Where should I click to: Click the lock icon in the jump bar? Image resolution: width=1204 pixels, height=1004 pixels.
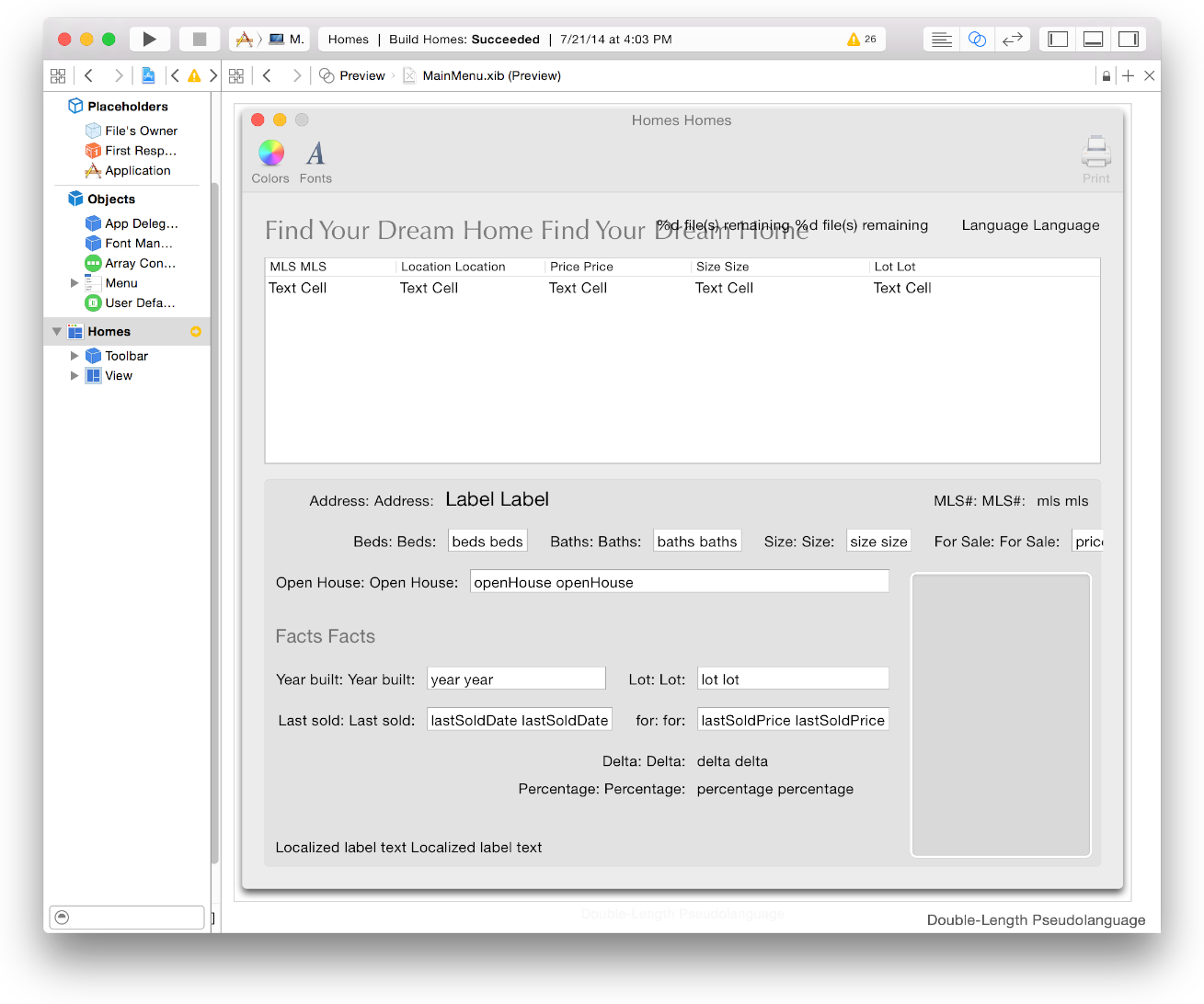tap(1106, 76)
